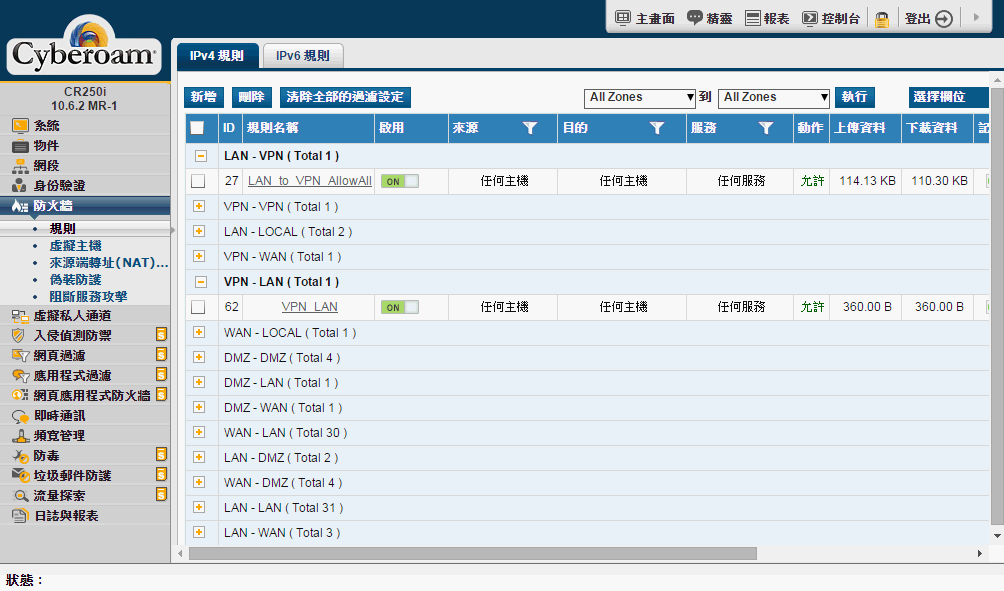
Task: Expand the LAN - LOCAL rule group
Action: (198, 231)
